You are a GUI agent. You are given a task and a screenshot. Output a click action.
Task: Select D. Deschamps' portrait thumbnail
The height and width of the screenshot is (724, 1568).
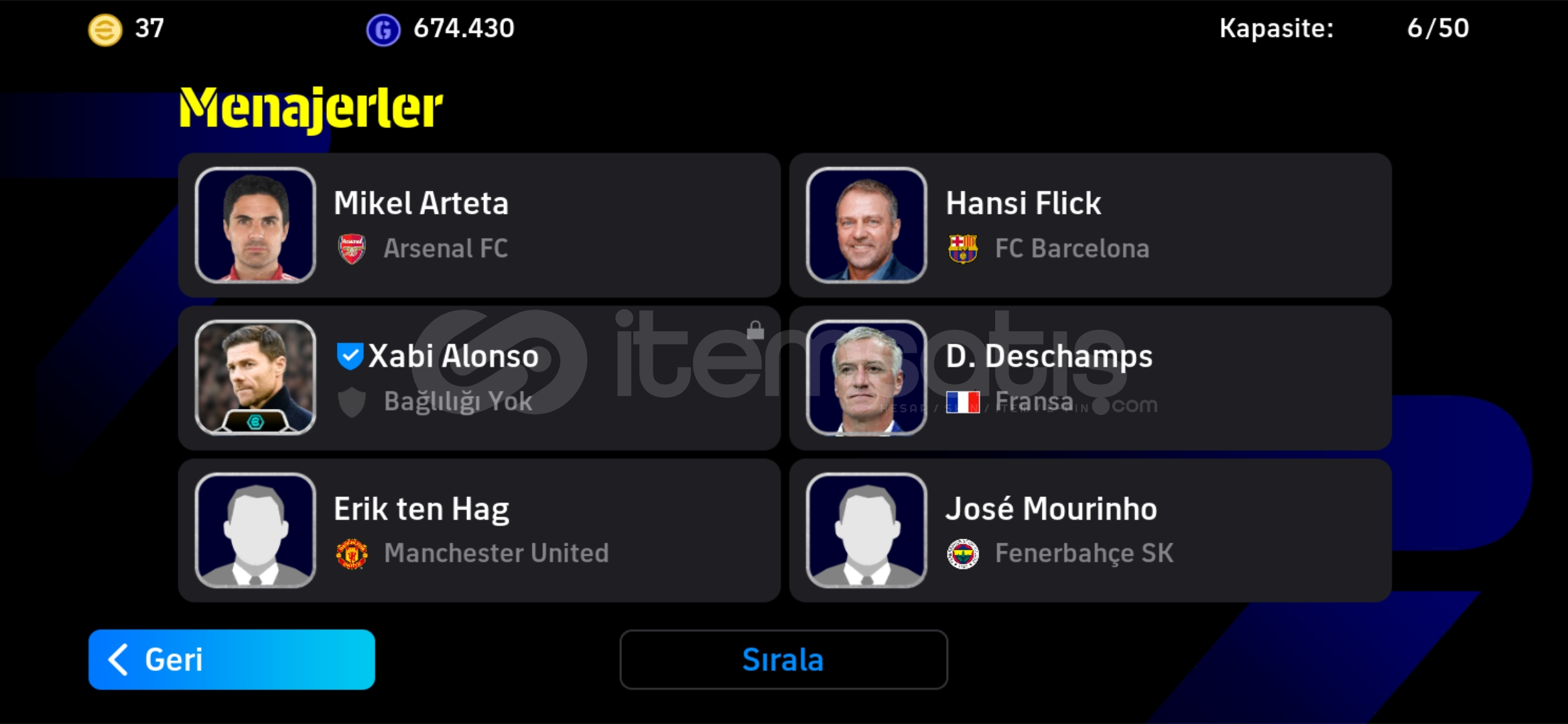pyautogui.click(x=866, y=378)
